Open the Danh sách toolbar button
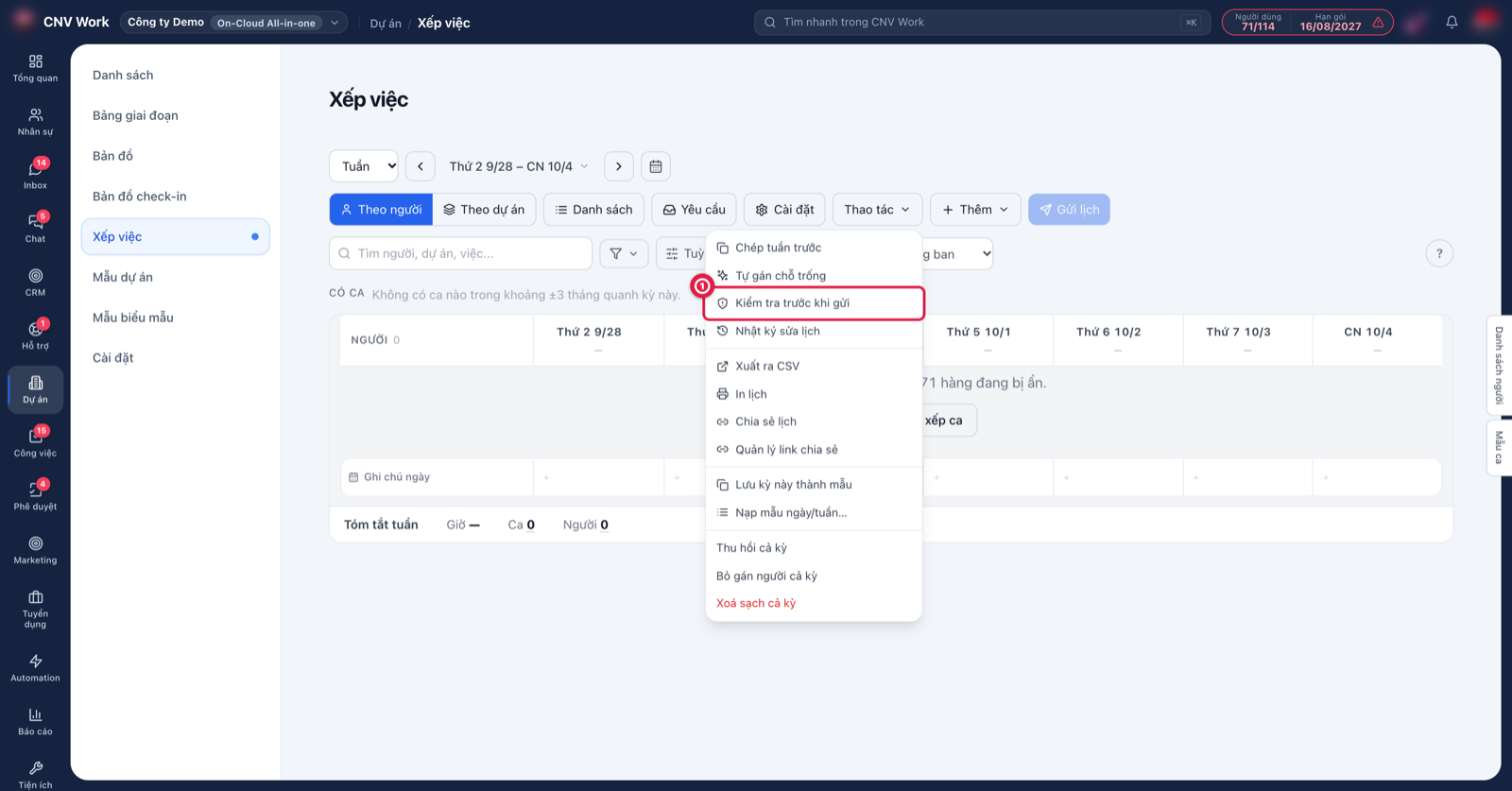 click(594, 210)
